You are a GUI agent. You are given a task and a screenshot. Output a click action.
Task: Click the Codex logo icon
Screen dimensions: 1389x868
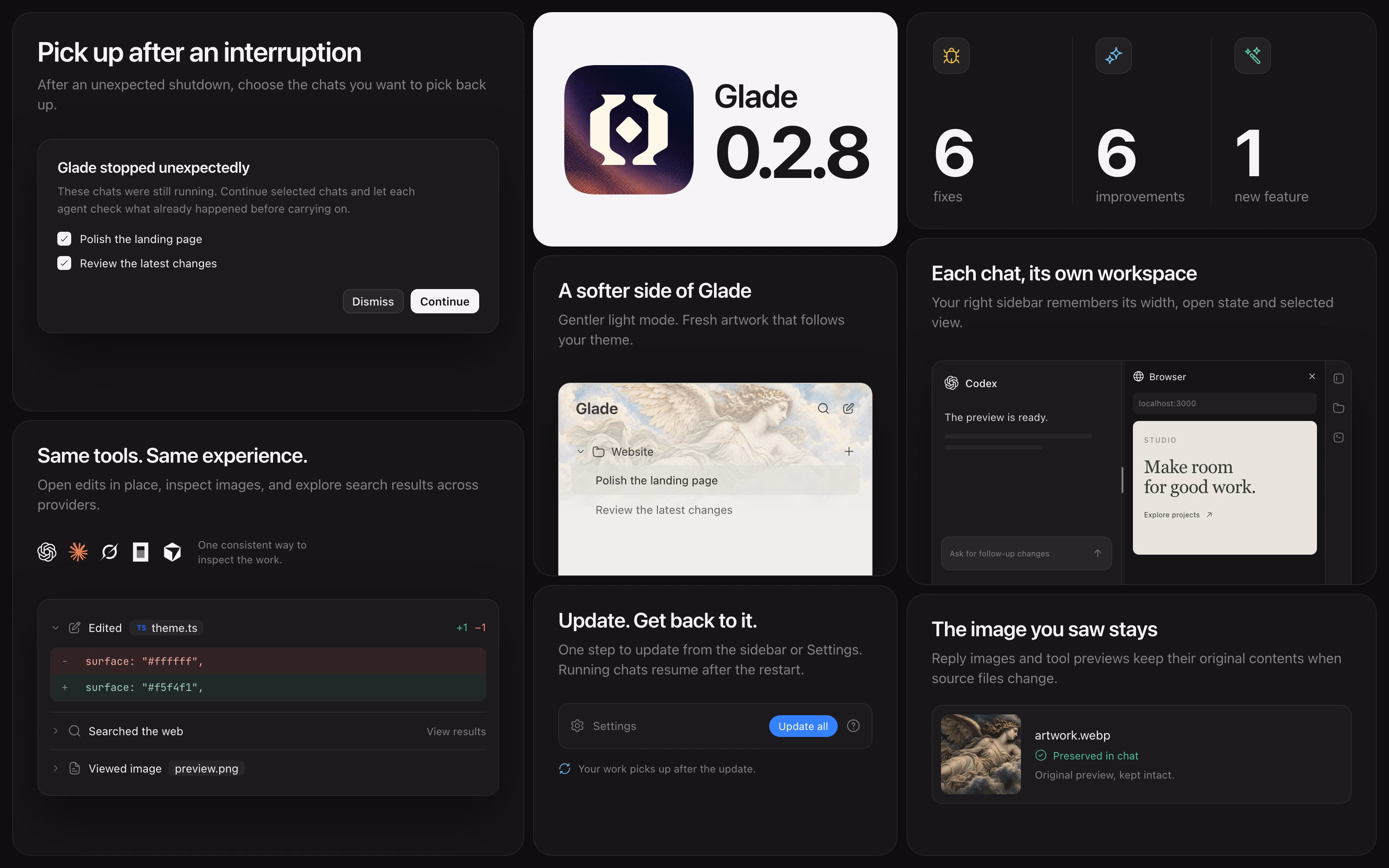tap(951, 383)
